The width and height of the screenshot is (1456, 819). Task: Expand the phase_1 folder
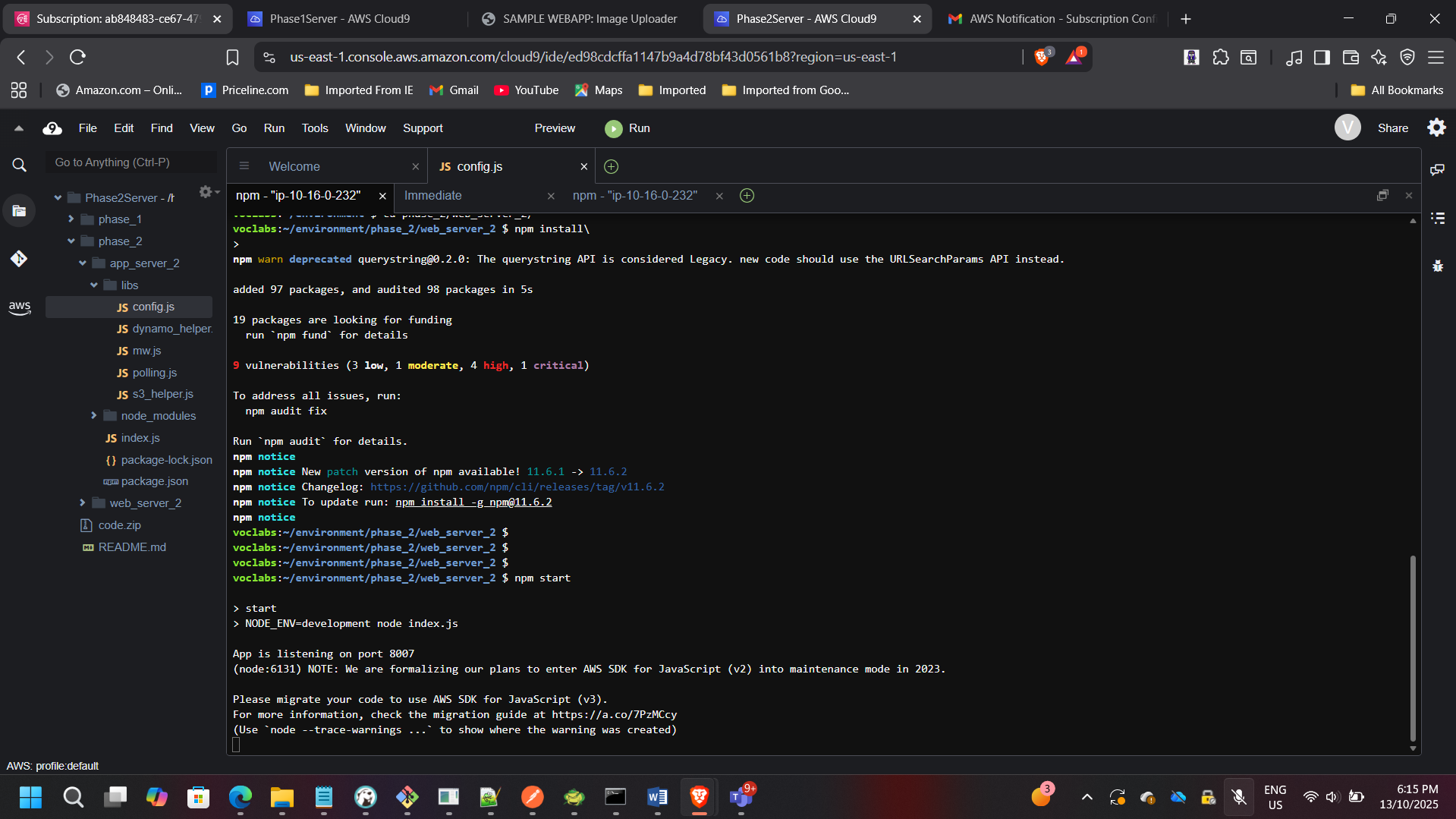coord(71,219)
